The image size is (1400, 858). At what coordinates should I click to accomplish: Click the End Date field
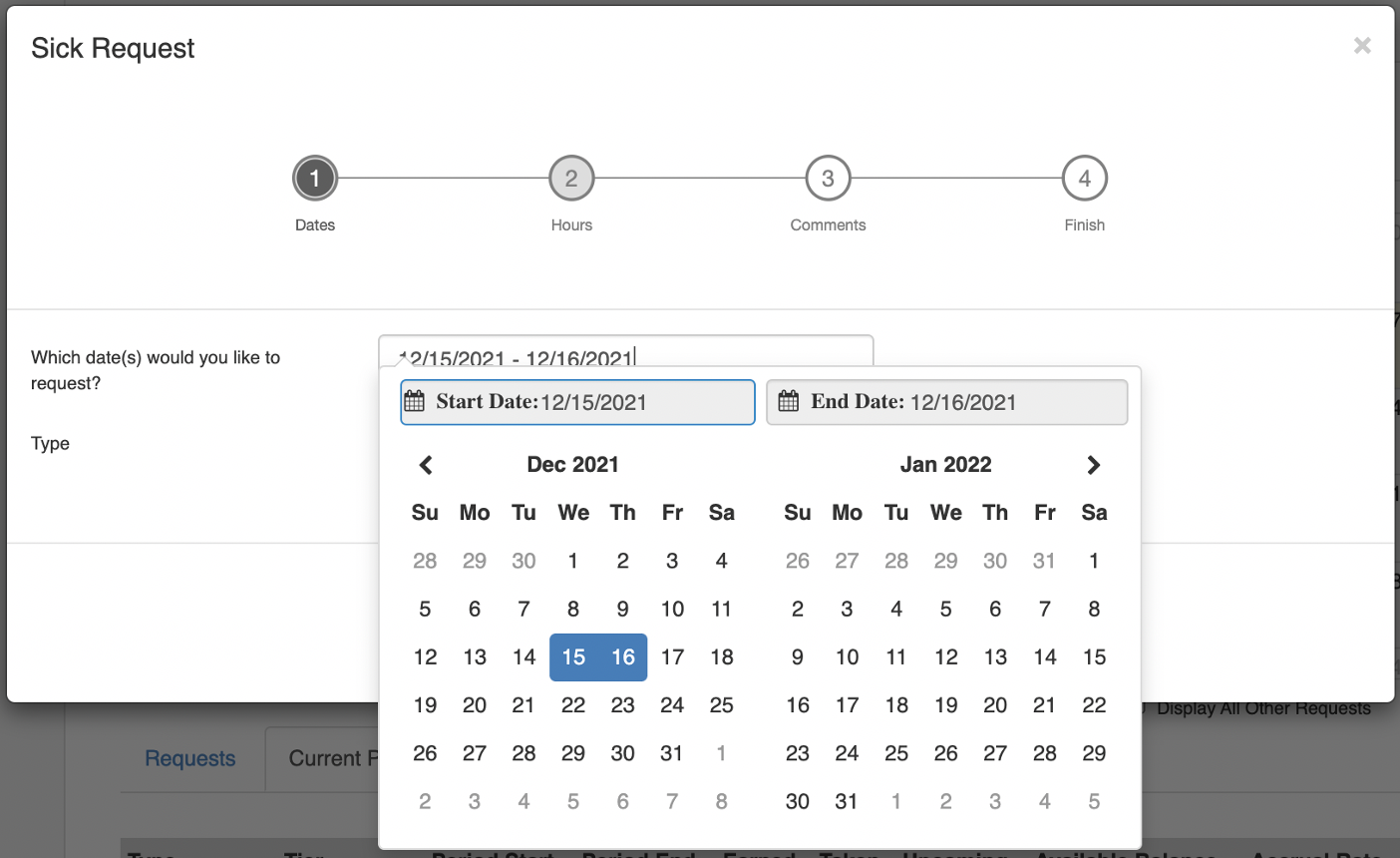coord(962,402)
